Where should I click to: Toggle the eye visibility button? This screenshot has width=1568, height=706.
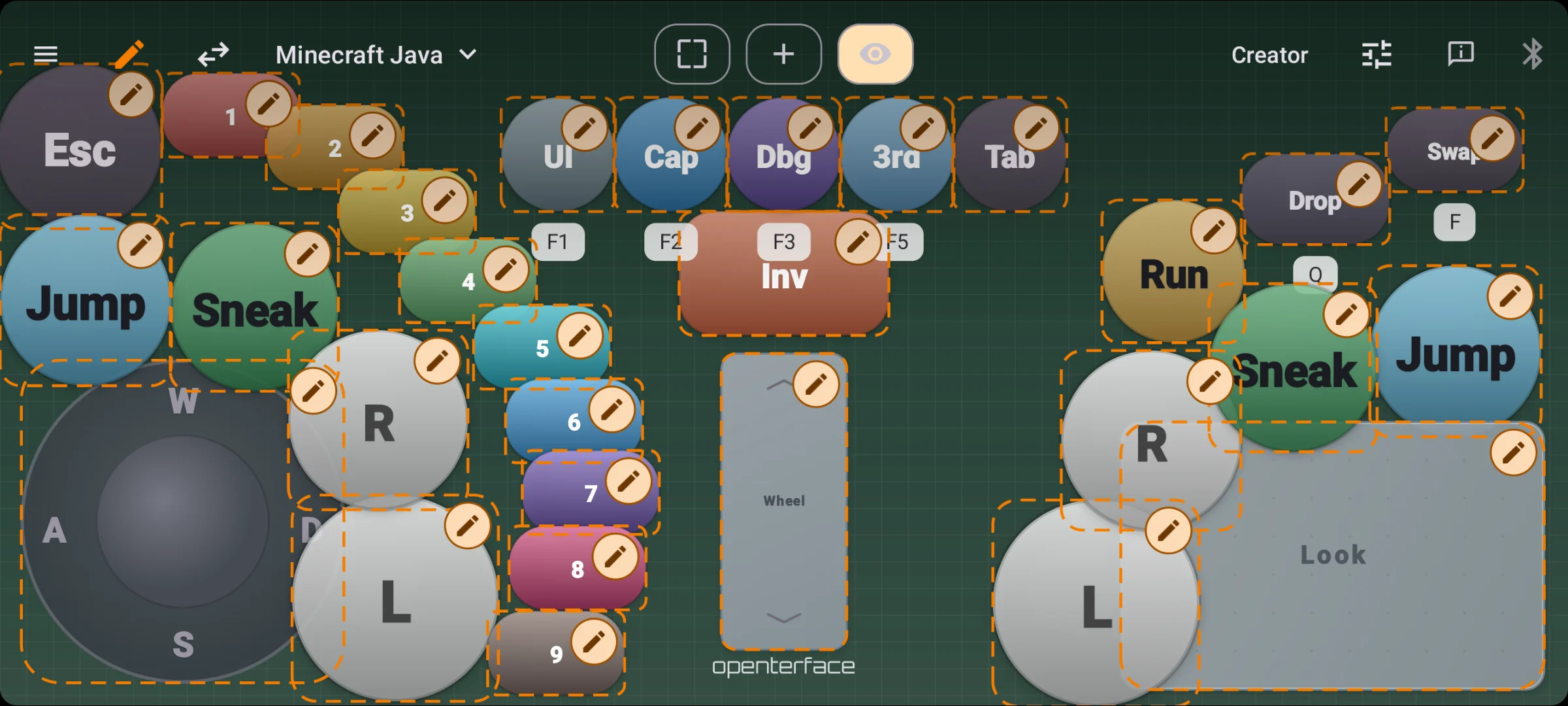click(875, 54)
